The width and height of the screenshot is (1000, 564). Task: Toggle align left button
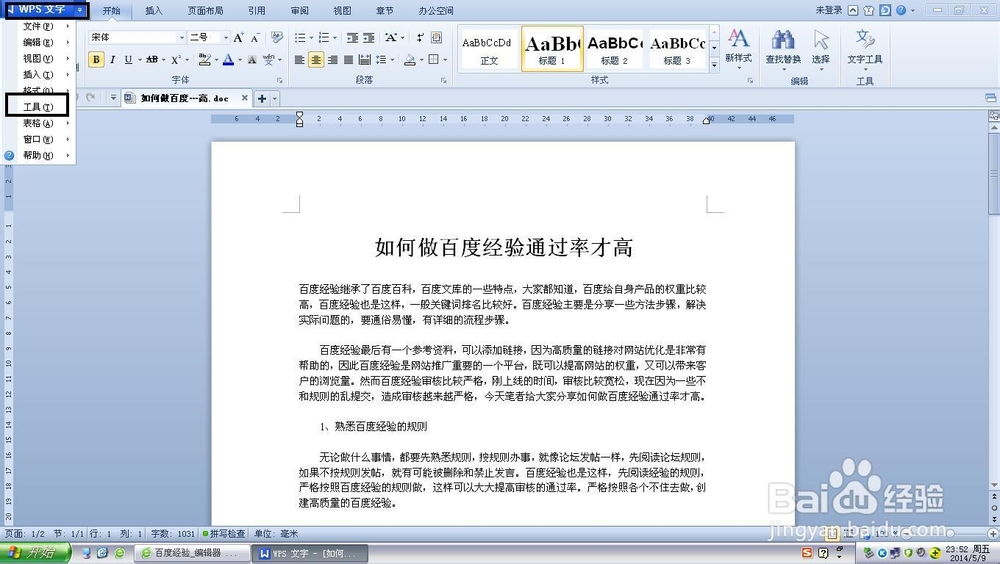[x=300, y=60]
